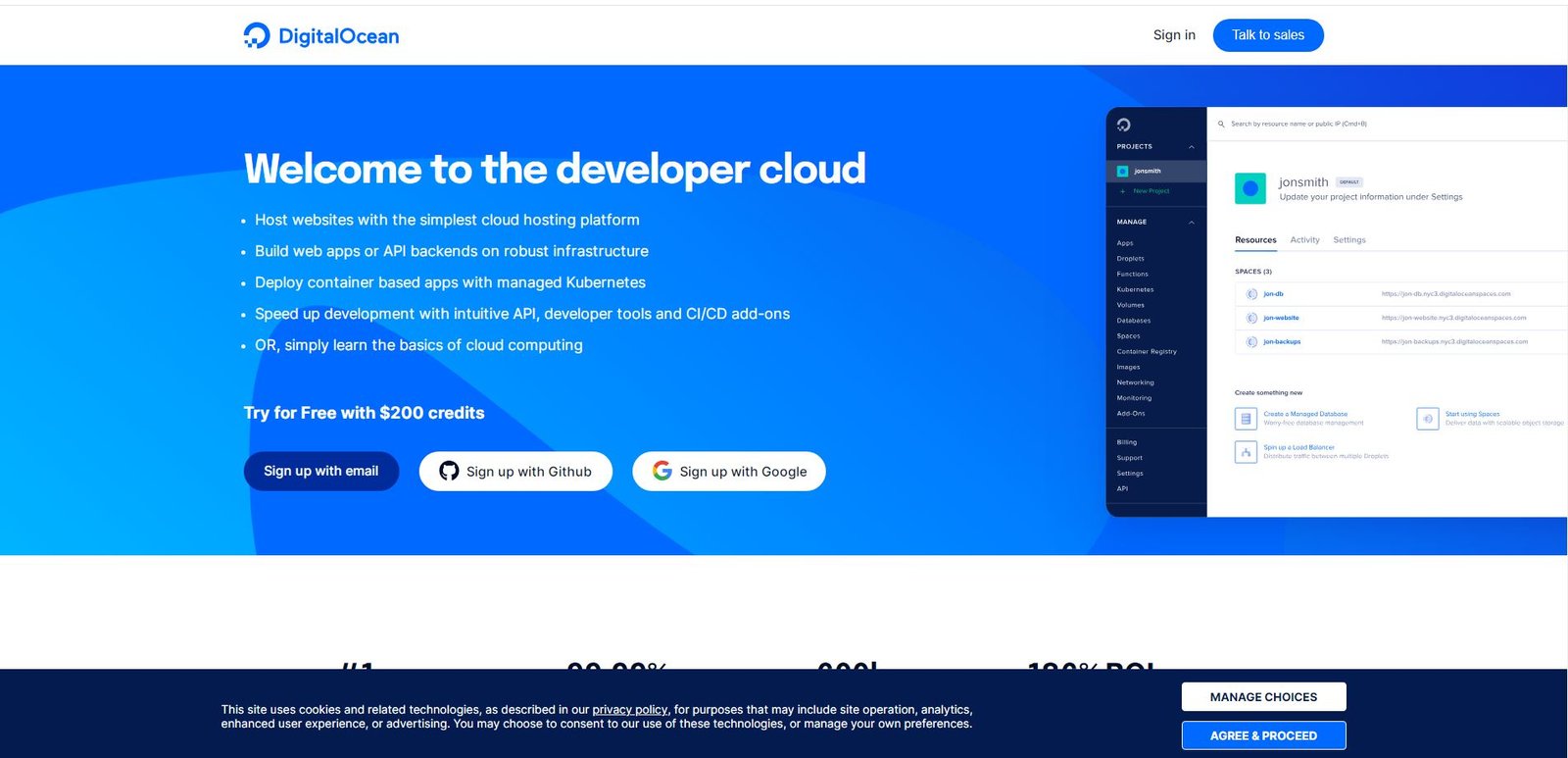
Task: Open Add-Ons in preview sidebar
Action: click(x=1131, y=414)
